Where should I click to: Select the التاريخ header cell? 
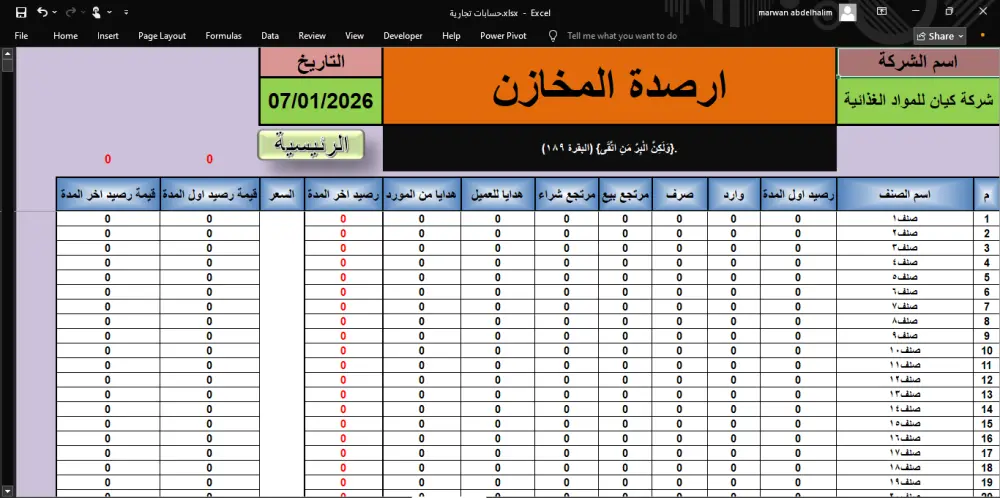coord(321,62)
